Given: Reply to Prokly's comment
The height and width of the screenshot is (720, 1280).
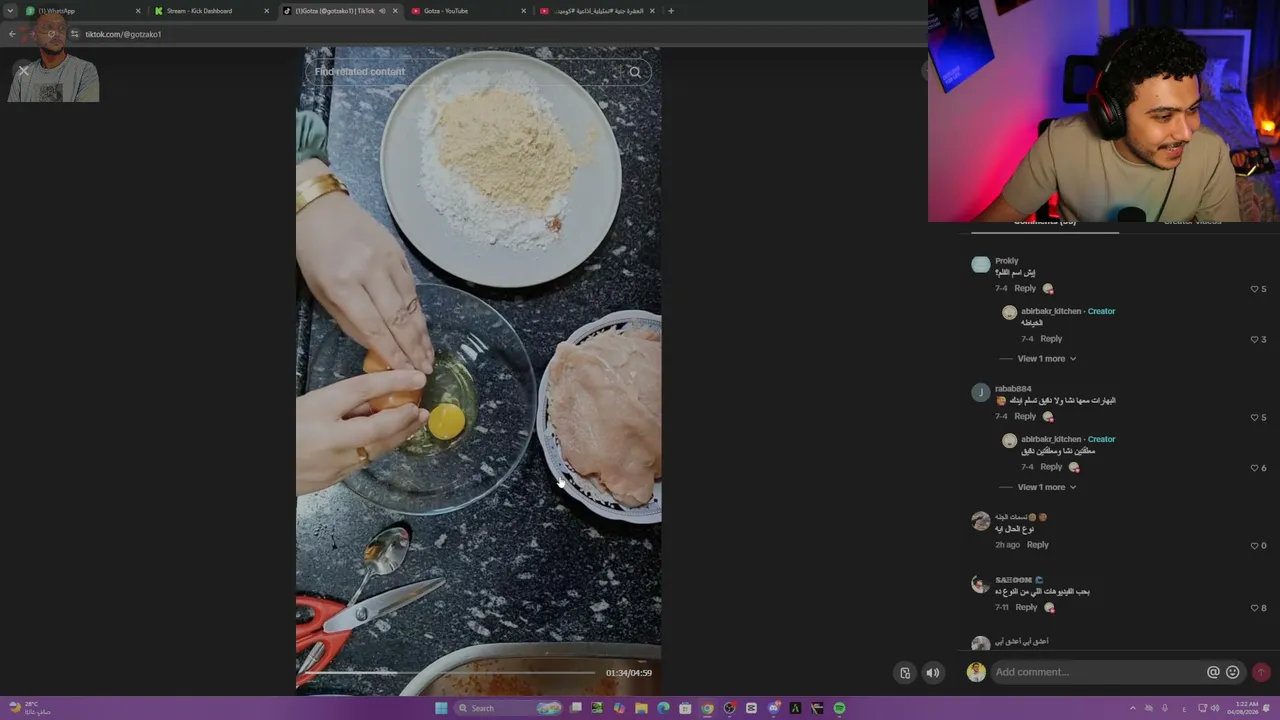Looking at the screenshot, I should pyautogui.click(x=1025, y=289).
